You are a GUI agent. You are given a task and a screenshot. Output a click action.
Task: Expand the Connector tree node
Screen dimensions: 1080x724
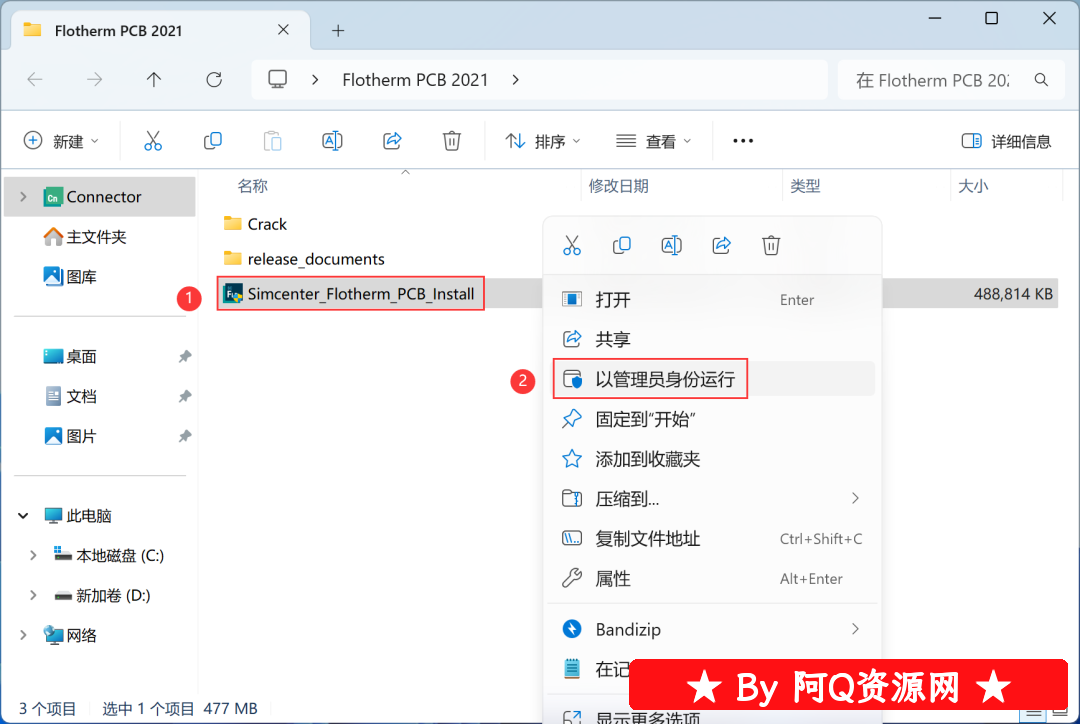tap(23, 197)
